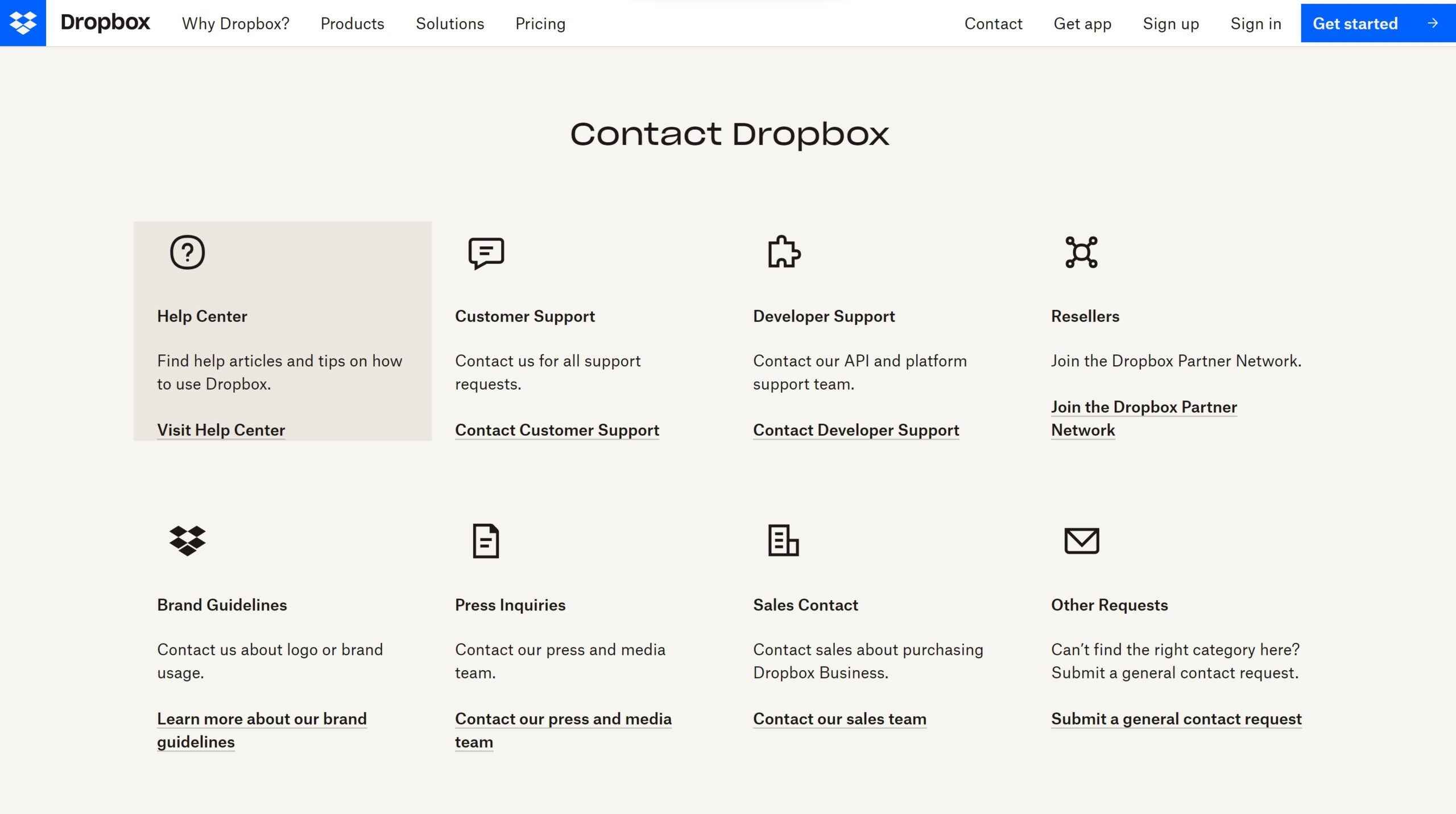Click the Brand Guidelines Dropbox logo icon

click(x=187, y=540)
